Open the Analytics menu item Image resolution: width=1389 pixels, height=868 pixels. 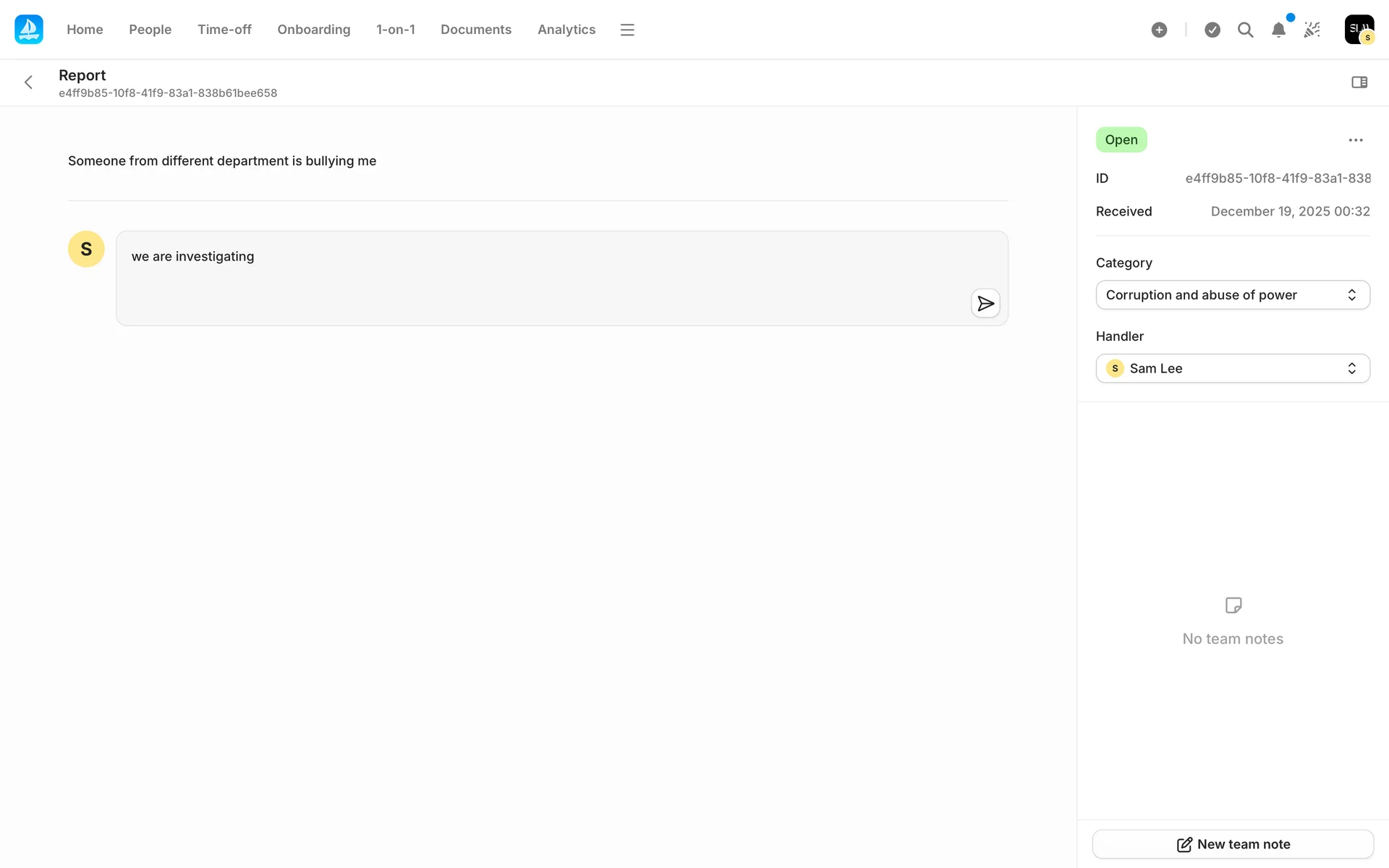pyautogui.click(x=566, y=30)
